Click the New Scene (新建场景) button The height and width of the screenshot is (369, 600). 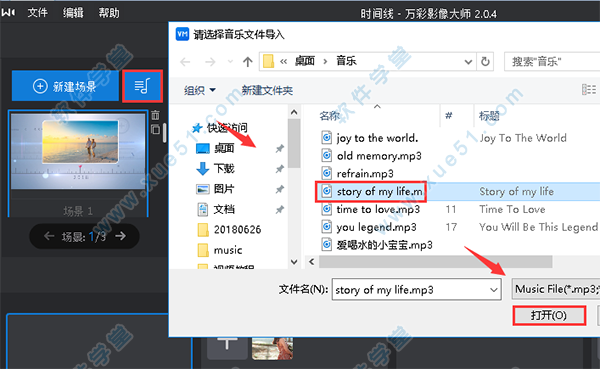click(65, 86)
